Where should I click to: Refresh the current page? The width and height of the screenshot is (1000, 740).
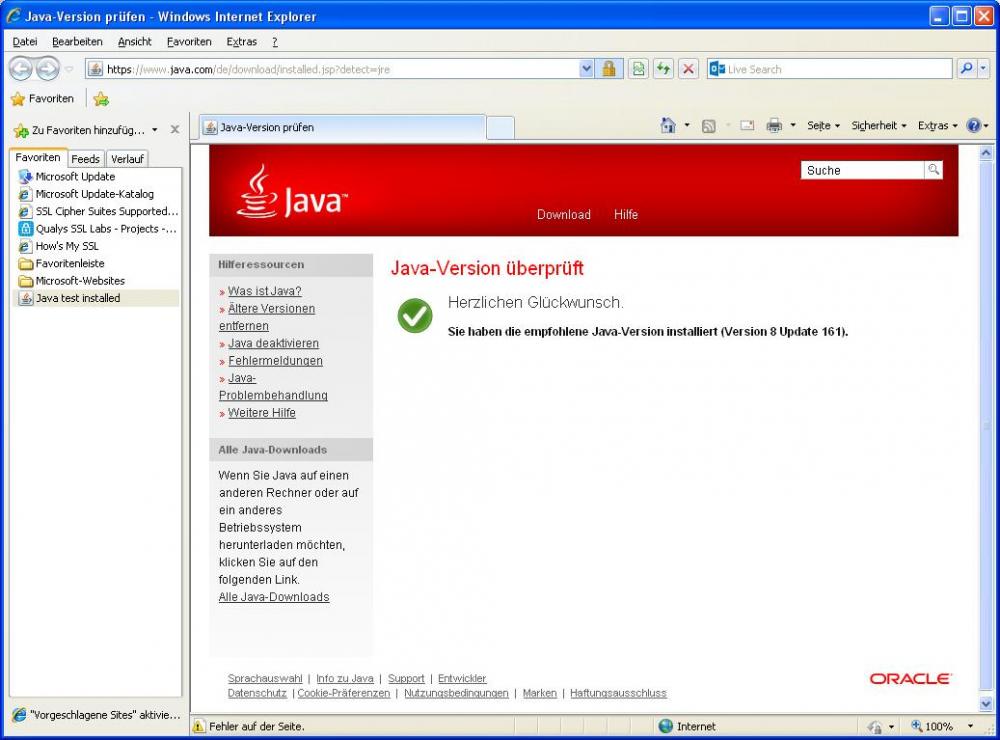(x=662, y=68)
